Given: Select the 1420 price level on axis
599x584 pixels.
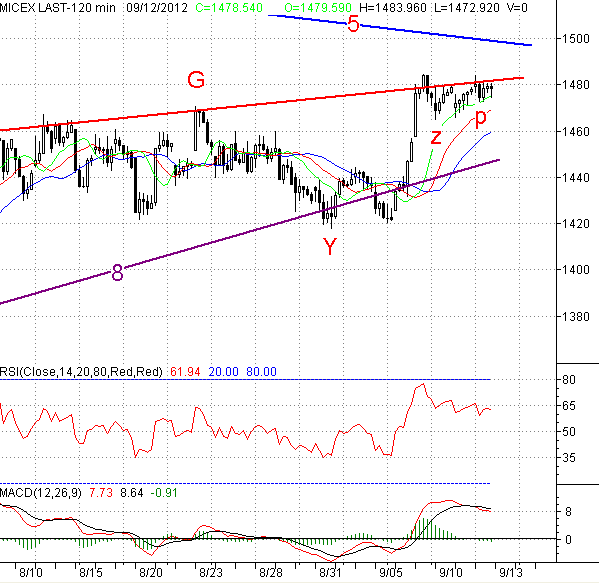Looking at the screenshot, I should pos(575,223).
